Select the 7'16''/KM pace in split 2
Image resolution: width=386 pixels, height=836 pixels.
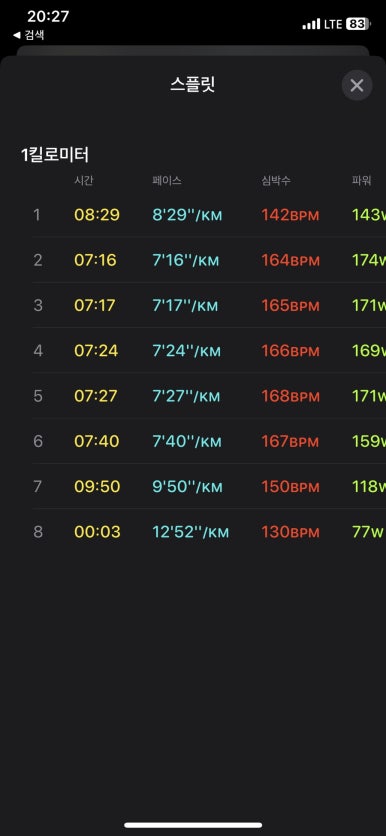(x=186, y=260)
